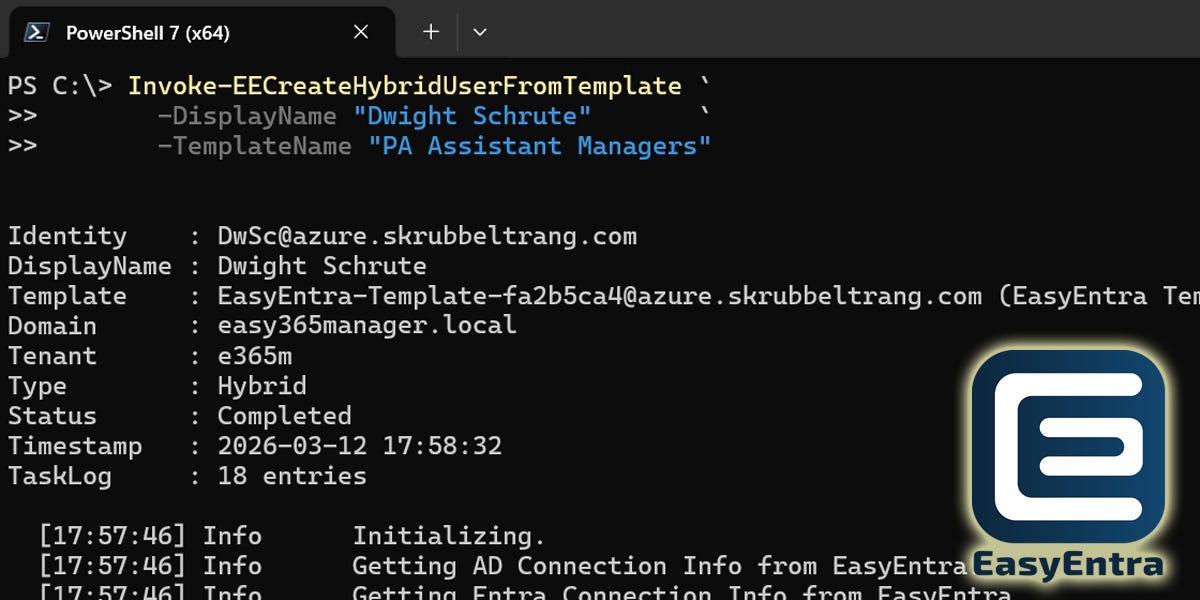Click the "PA Assistant Managers" template string
The width and height of the screenshot is (1200, 600).
(x=540, y=146)
